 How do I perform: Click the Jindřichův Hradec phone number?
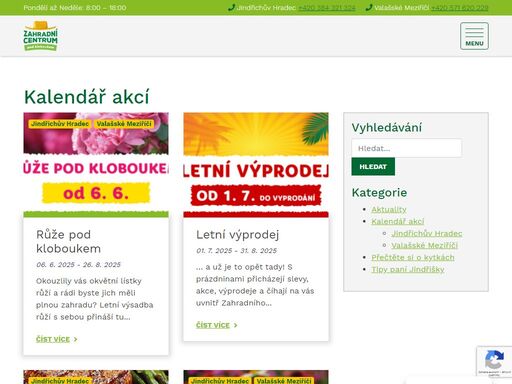(x=327, y=8)
